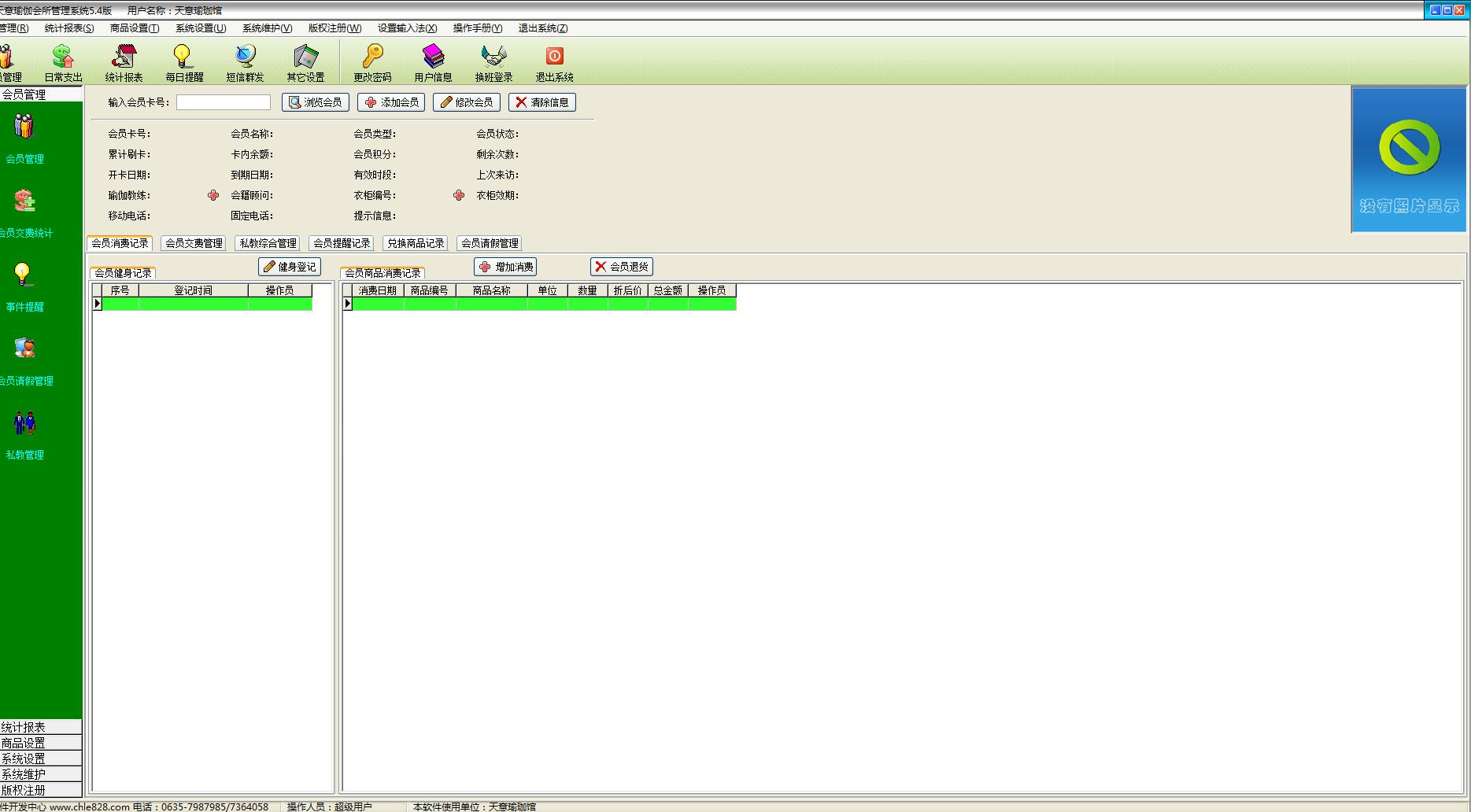Viewport: 1471px width, 812px height.
Task: Click the red plus beside 瑜伽教练
Action: click(213, 195)
